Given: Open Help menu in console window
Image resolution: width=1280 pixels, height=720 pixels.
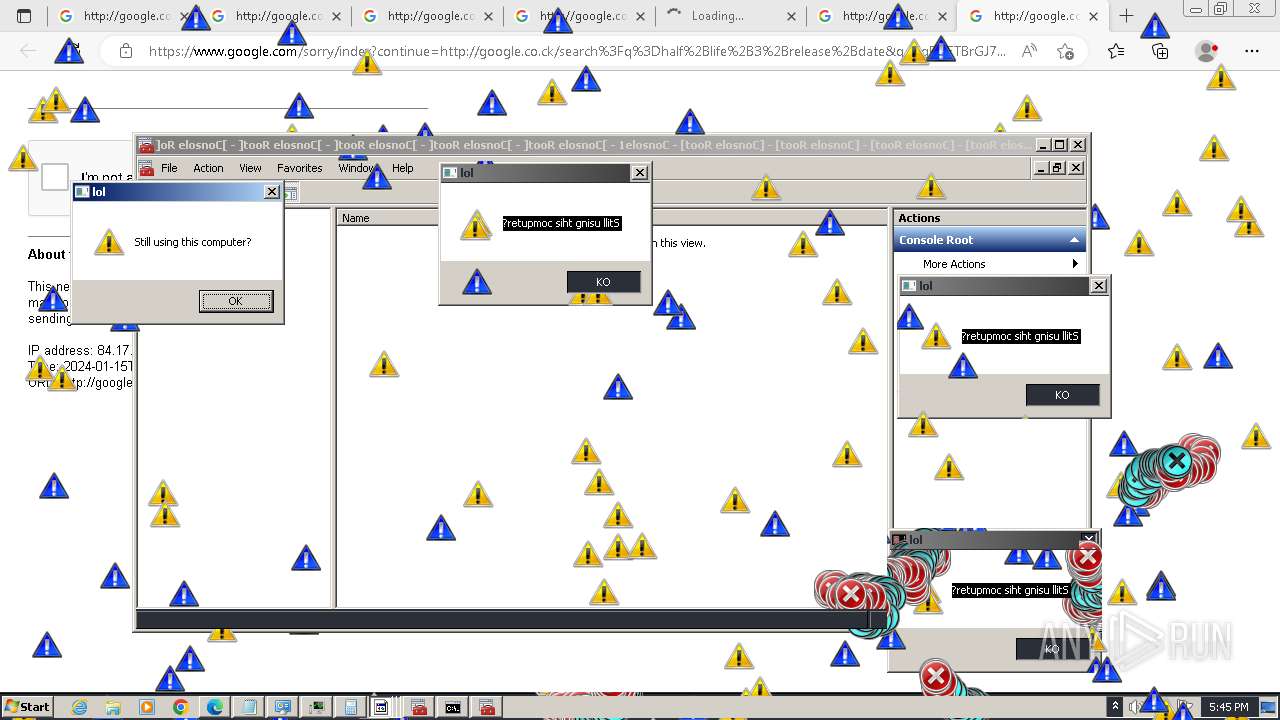Looking at the screenshot, I should [403, 168].
